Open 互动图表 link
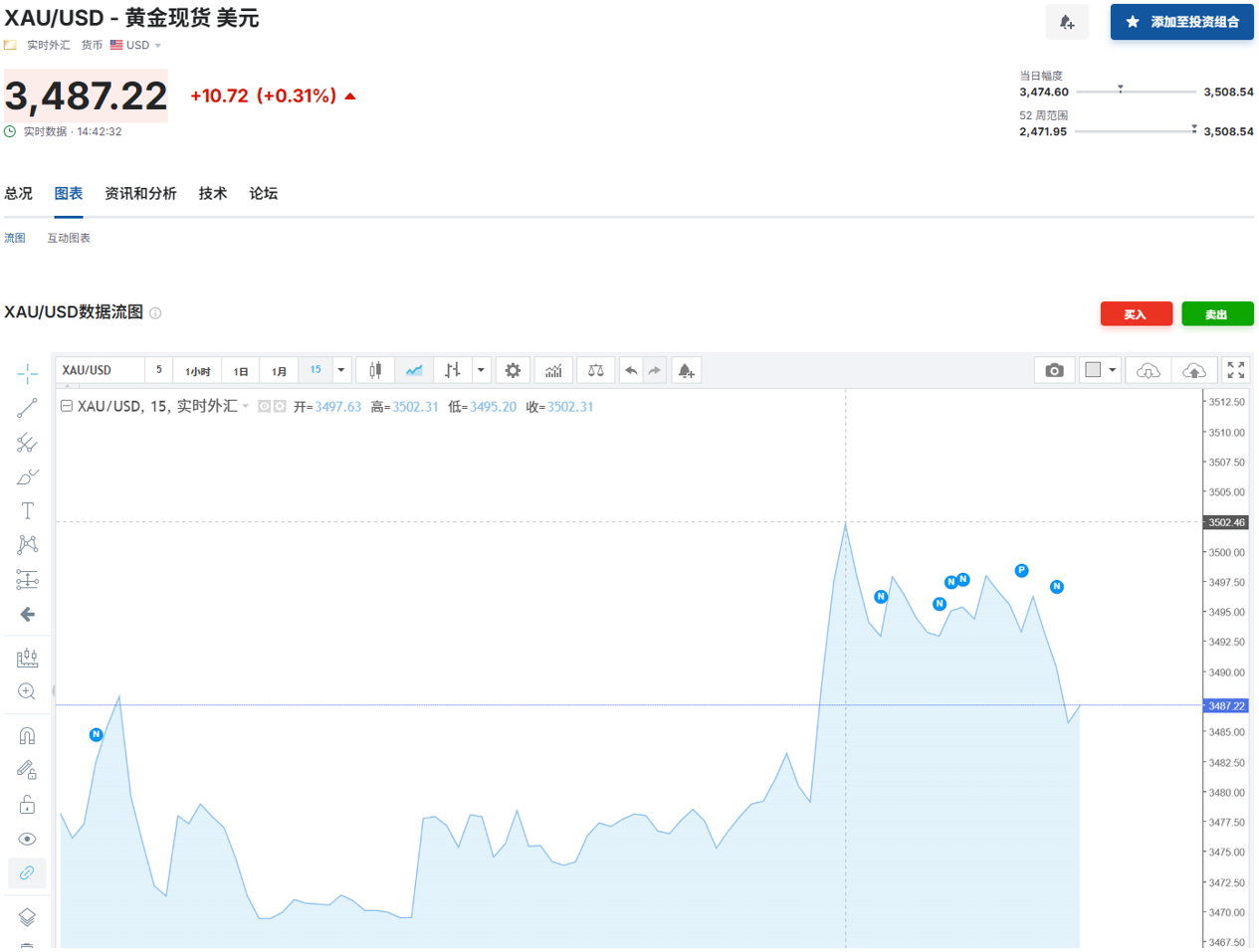 pos(68,237)
